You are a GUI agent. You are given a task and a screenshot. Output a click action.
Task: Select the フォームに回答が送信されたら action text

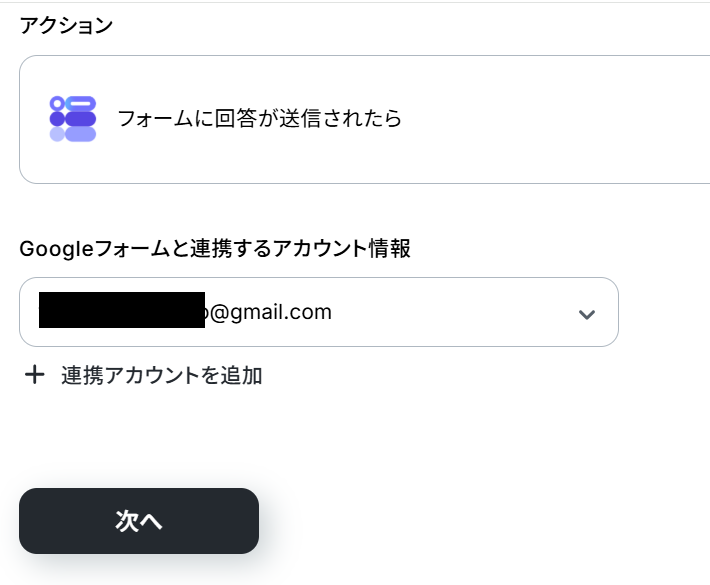click(x=259, y=118)
